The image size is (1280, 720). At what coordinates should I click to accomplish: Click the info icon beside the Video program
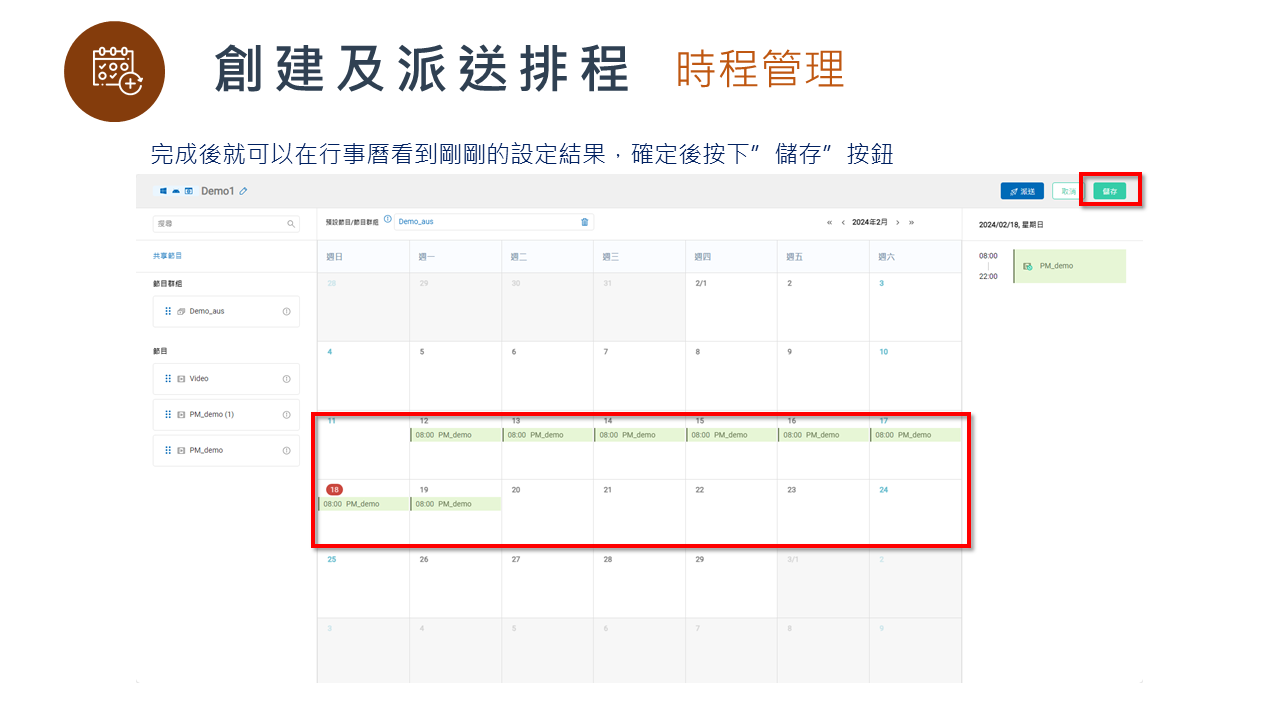(284, 378)
